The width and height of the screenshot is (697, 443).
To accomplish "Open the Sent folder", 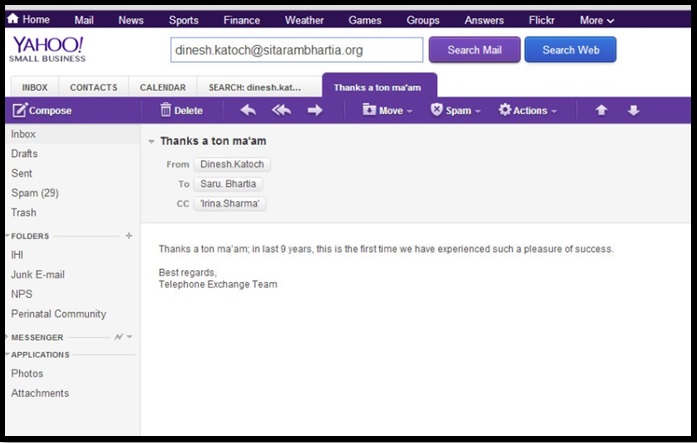I will pos(21,173).
